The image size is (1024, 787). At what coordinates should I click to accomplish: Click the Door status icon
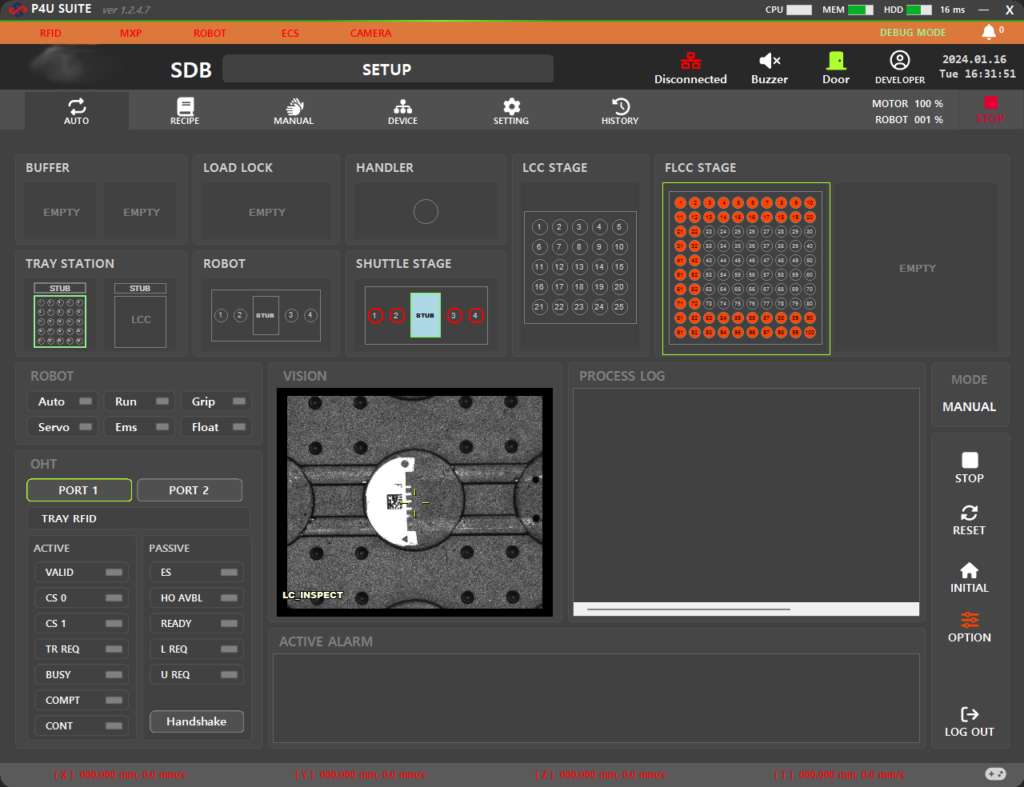pos(836,62)
